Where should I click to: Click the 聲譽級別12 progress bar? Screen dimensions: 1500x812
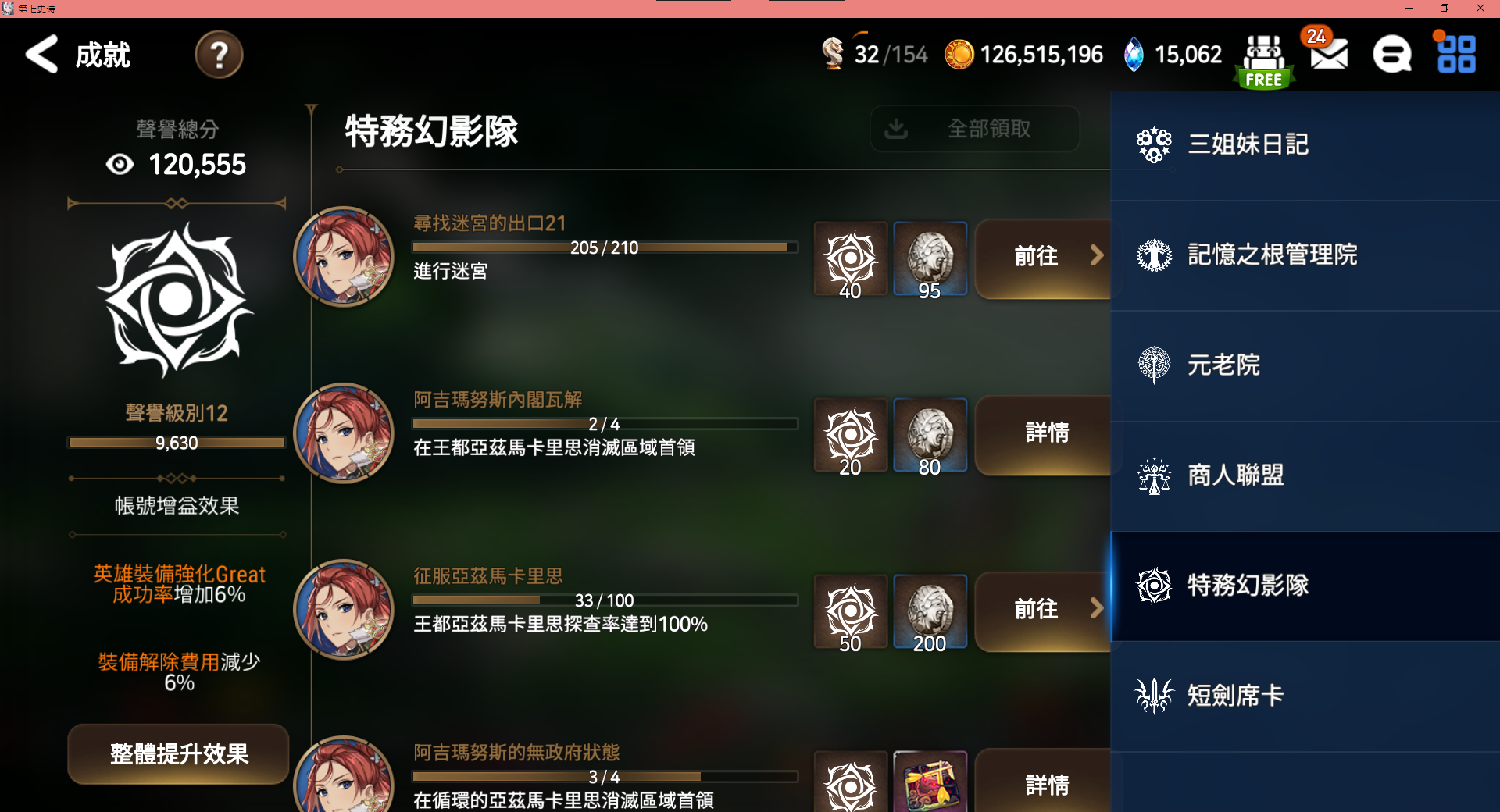click(x=177, y=443)
